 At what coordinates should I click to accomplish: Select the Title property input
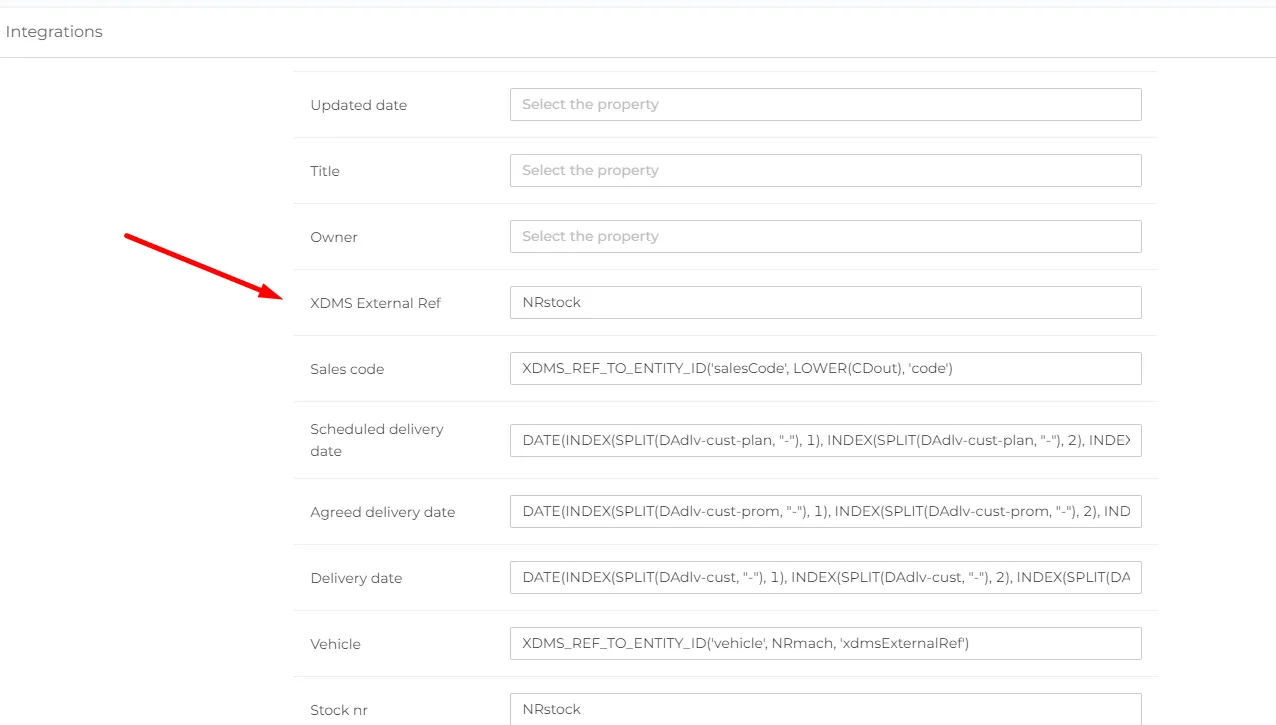point(825,170)
